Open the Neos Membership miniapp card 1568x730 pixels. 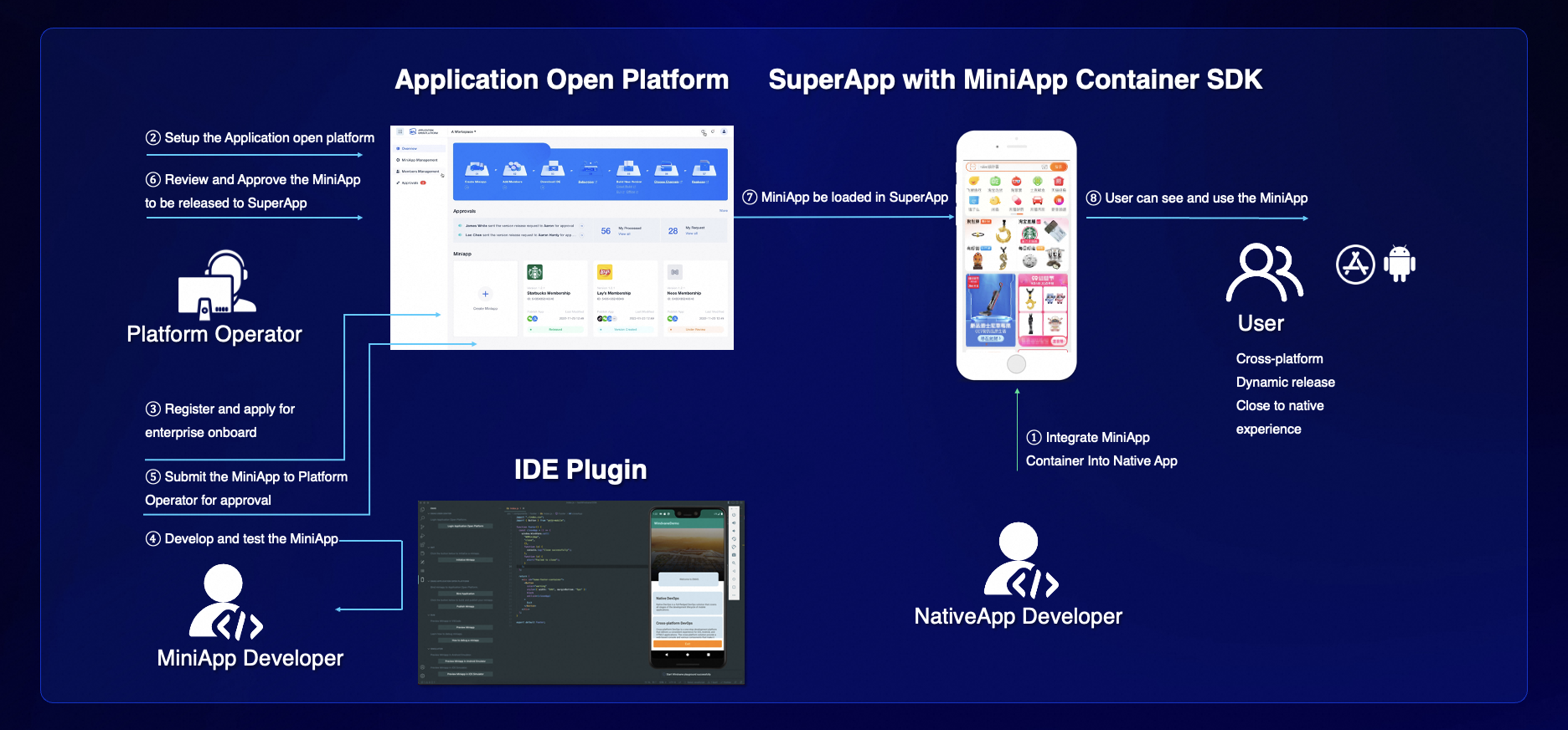click(x=695, y=298)
